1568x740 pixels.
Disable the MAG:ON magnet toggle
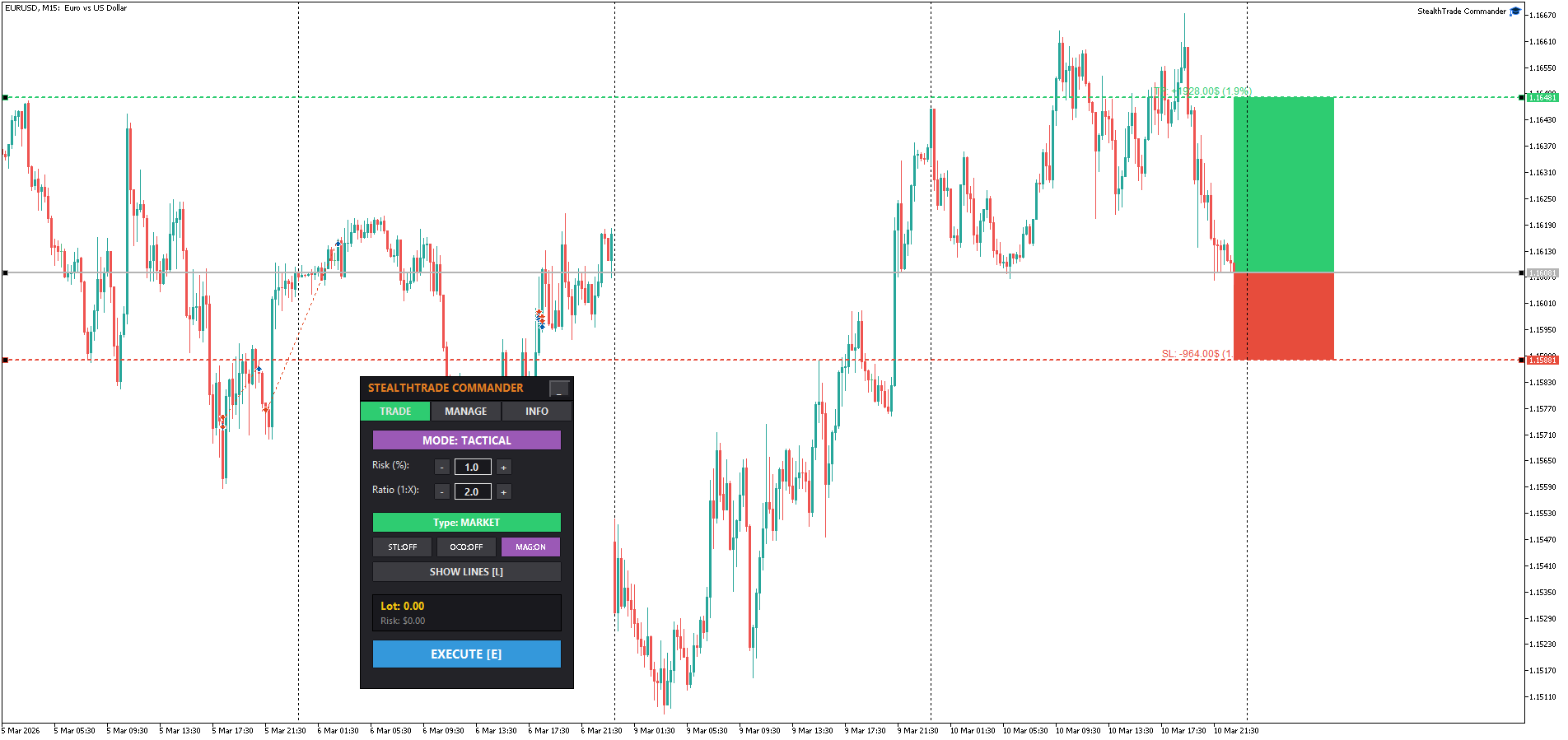point(530,547)
